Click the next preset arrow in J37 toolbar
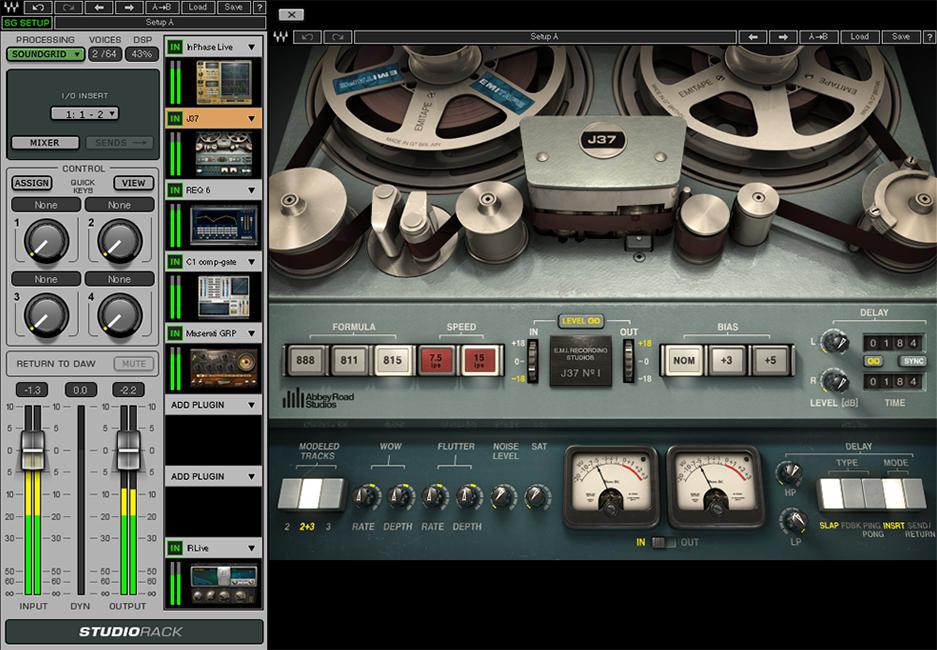This screenshot has height=650, width=937. [783, 37]
